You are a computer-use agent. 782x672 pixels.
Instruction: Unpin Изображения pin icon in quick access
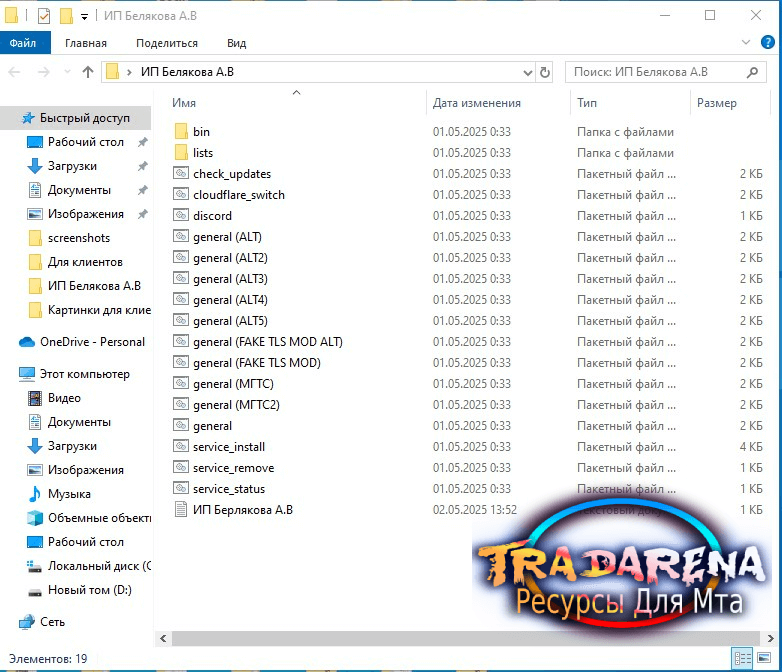click(143, 214)
